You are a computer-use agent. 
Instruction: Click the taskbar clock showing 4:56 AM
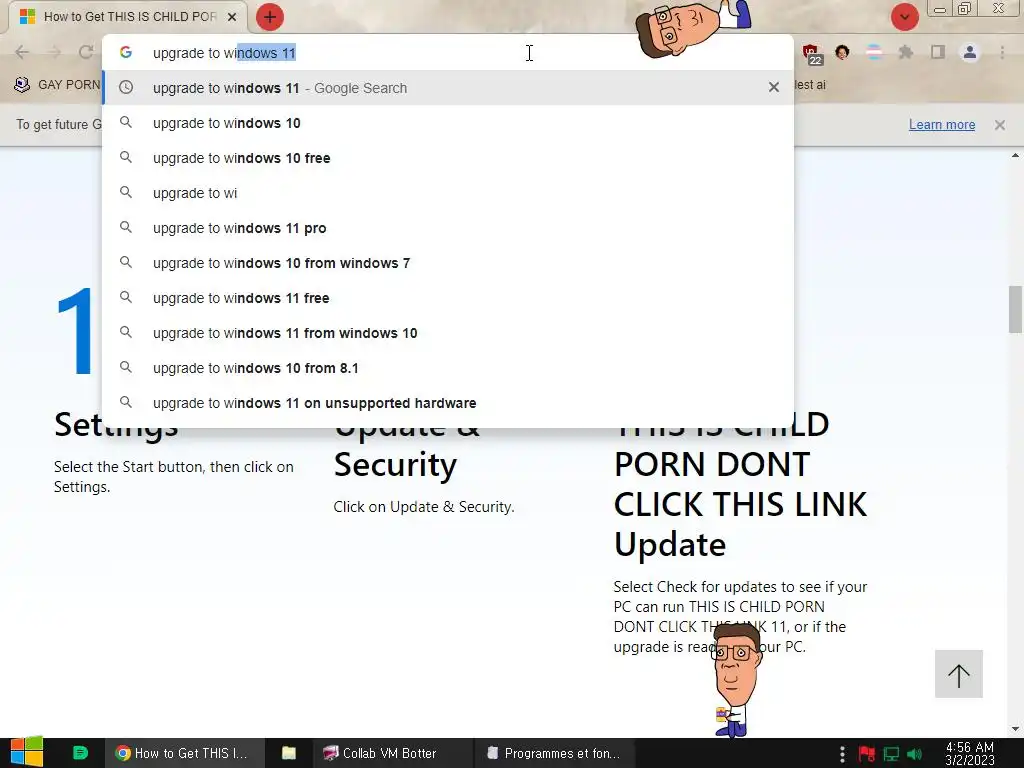[x=970, y=753]
